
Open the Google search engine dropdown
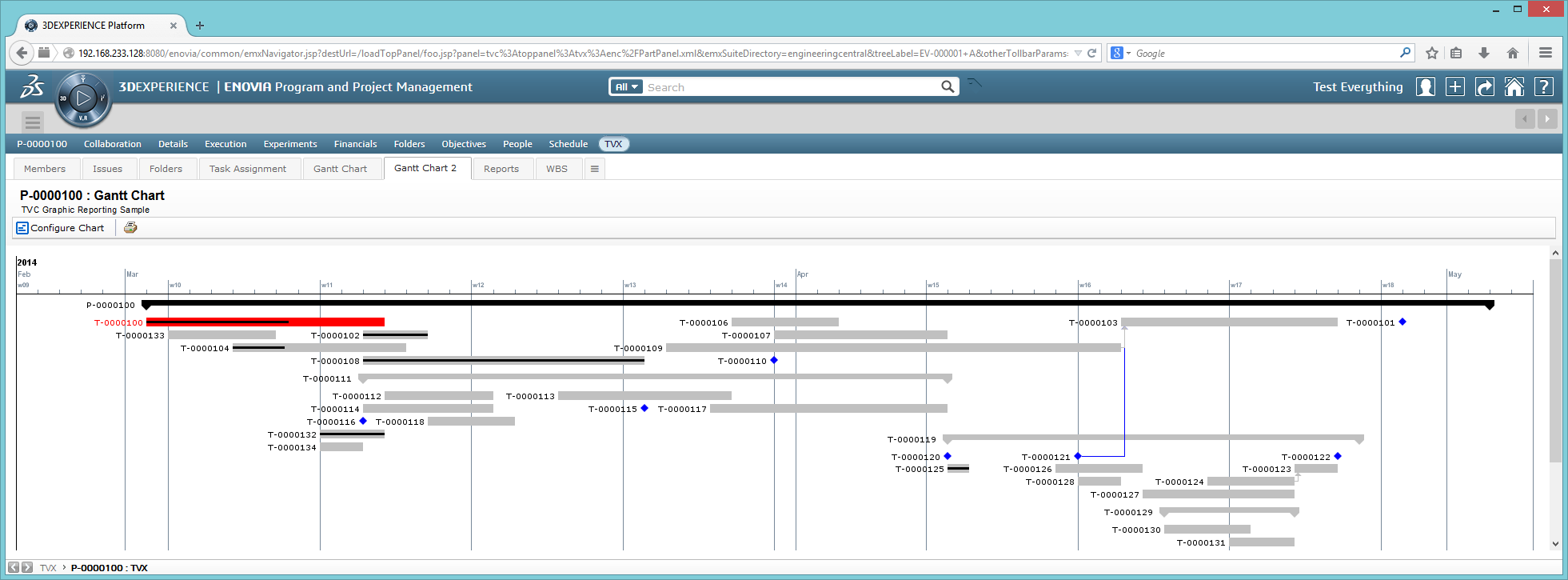pos(1120,54)
